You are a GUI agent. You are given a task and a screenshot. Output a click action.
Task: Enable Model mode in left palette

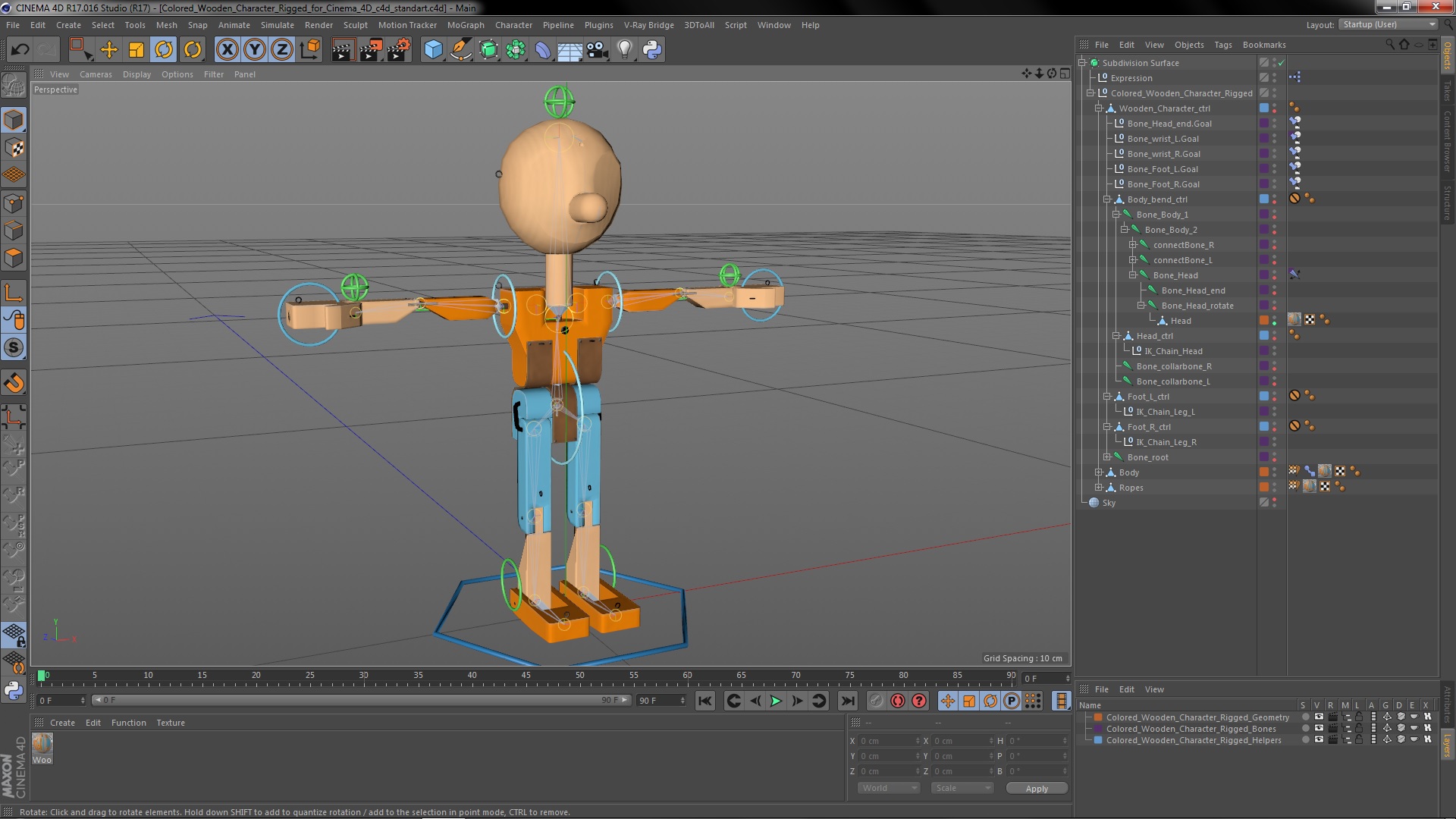coord(14,120)
